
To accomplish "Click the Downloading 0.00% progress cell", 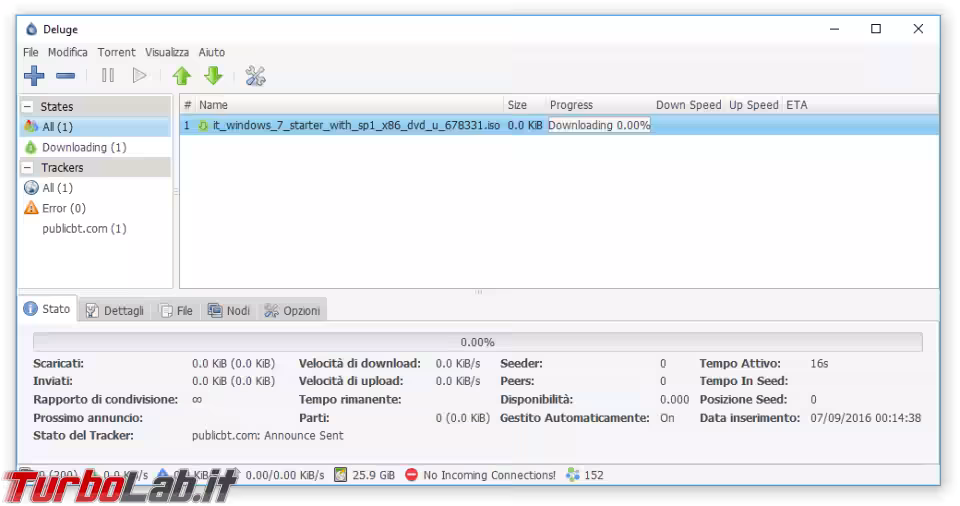I will [x=599, y=126].
